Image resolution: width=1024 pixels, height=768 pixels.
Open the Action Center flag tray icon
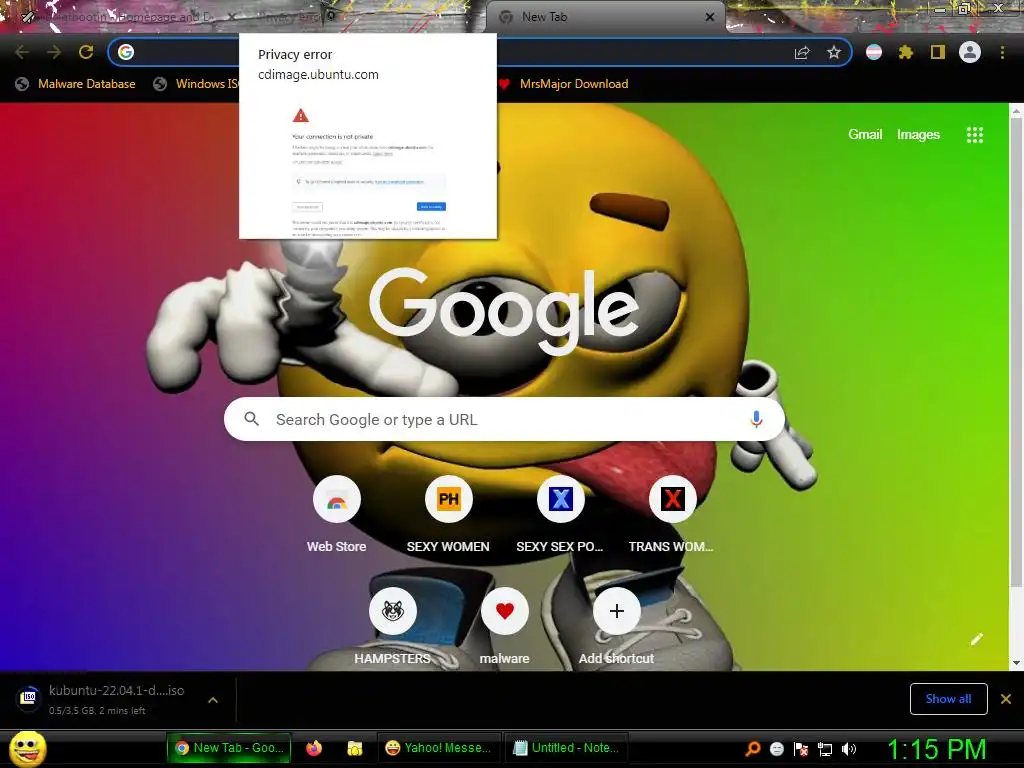(801, 749)
